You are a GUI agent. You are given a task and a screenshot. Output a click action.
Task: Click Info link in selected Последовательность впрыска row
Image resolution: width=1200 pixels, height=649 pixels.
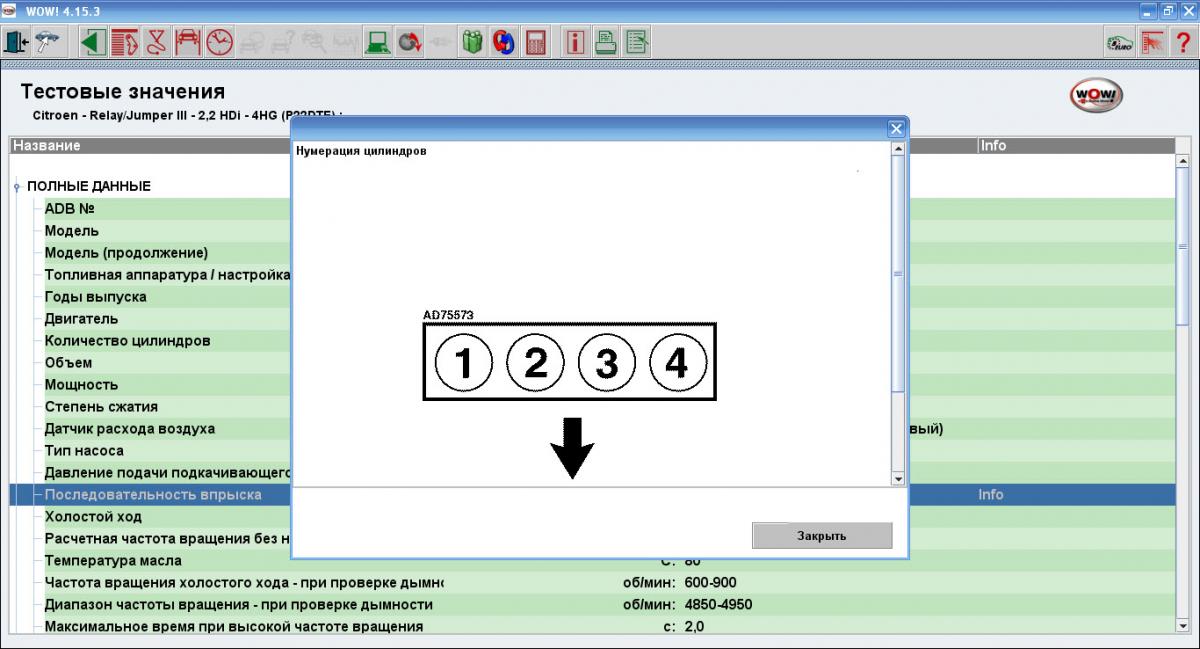[991, 495]
